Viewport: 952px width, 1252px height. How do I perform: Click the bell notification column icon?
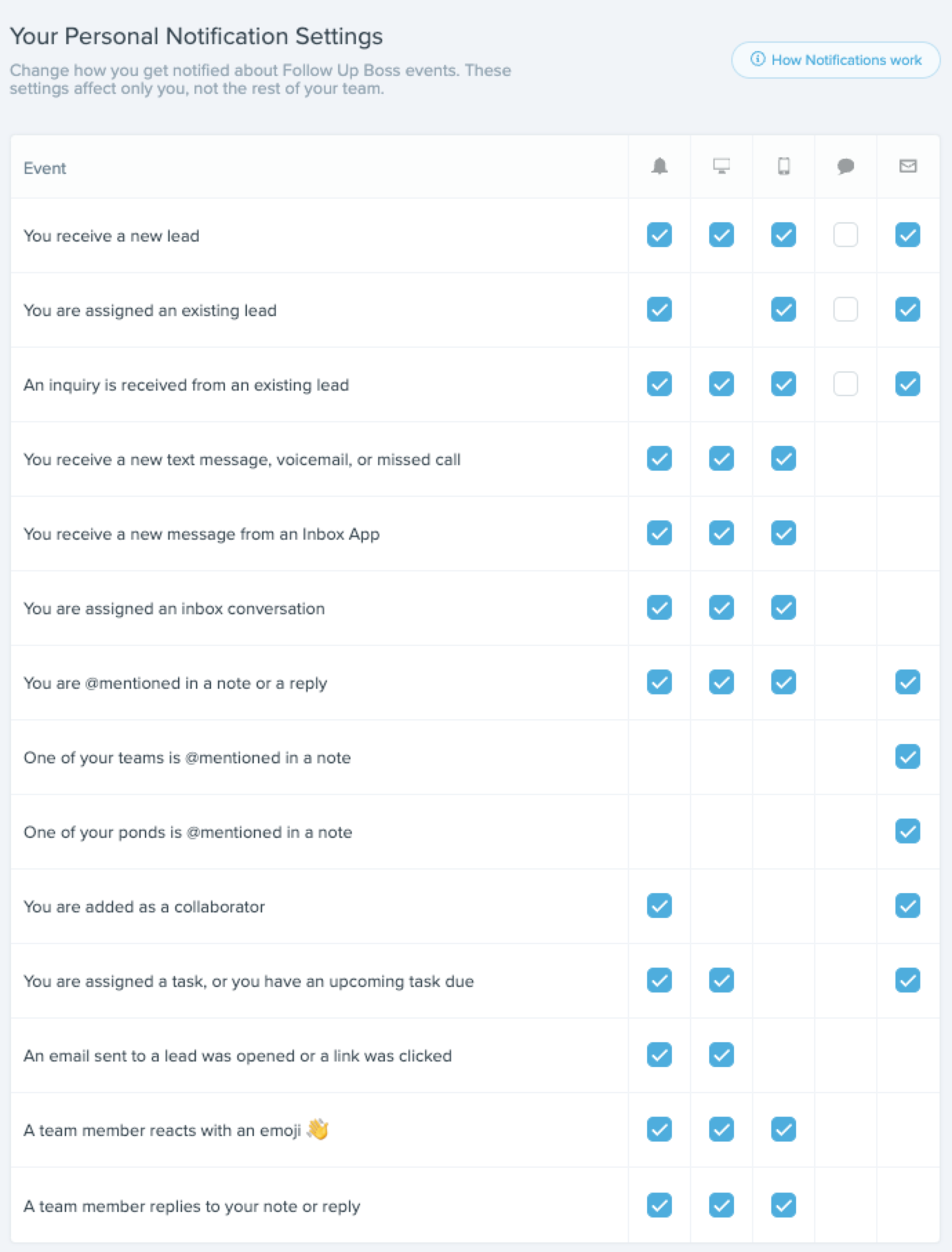(x=660, y=166)
